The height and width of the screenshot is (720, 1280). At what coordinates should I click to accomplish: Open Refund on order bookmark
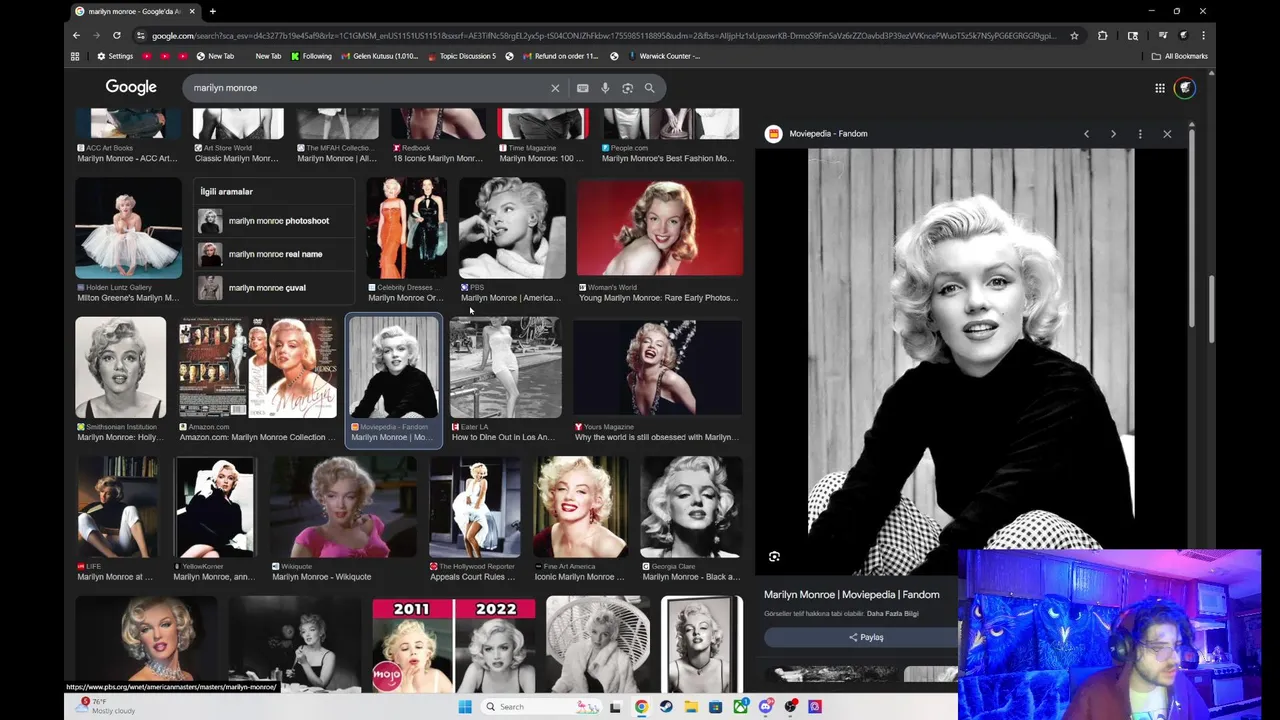[x=560, y=56]
